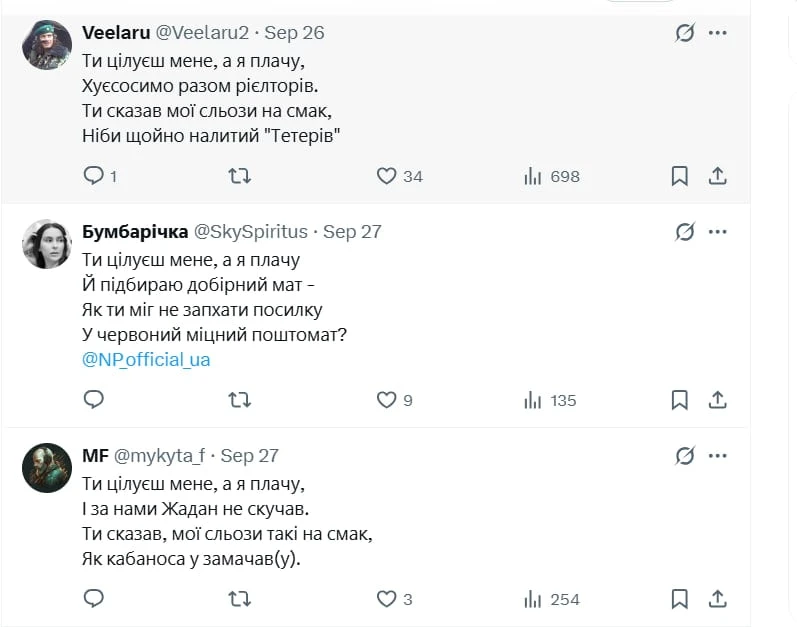
Task: Retweet Veelaru's post
Action: click(x=240, y=176)
